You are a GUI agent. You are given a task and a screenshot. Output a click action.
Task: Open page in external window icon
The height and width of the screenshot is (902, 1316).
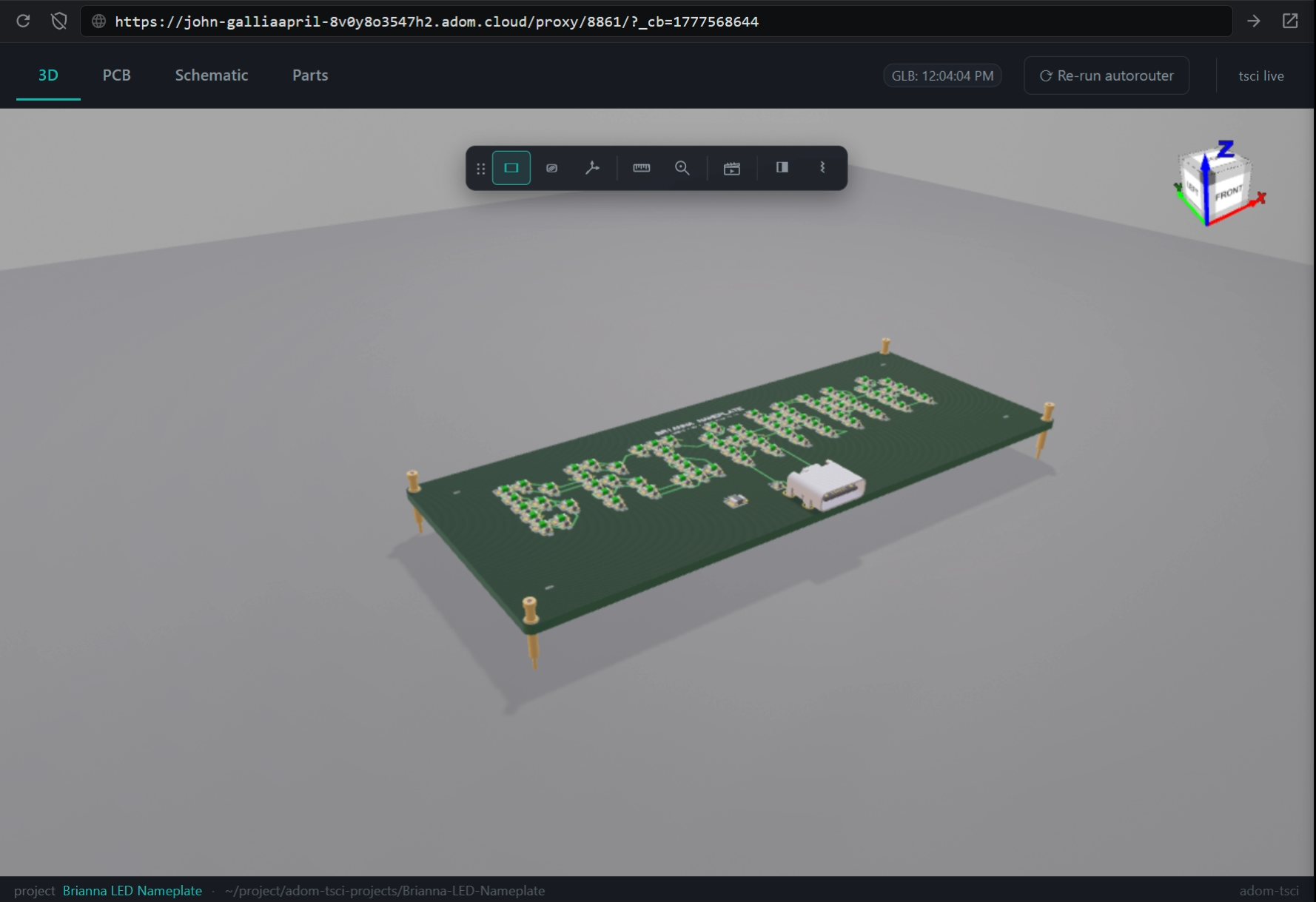tap(1290, 21)
